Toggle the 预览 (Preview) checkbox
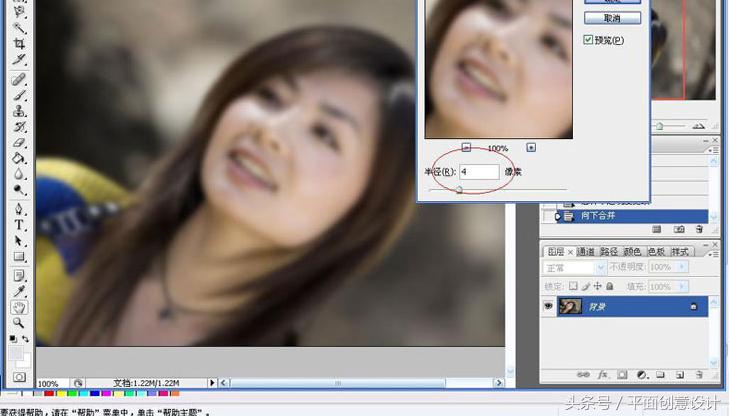Image resolution: width=730 pixels, height=416 pixels. coord(588,40)
